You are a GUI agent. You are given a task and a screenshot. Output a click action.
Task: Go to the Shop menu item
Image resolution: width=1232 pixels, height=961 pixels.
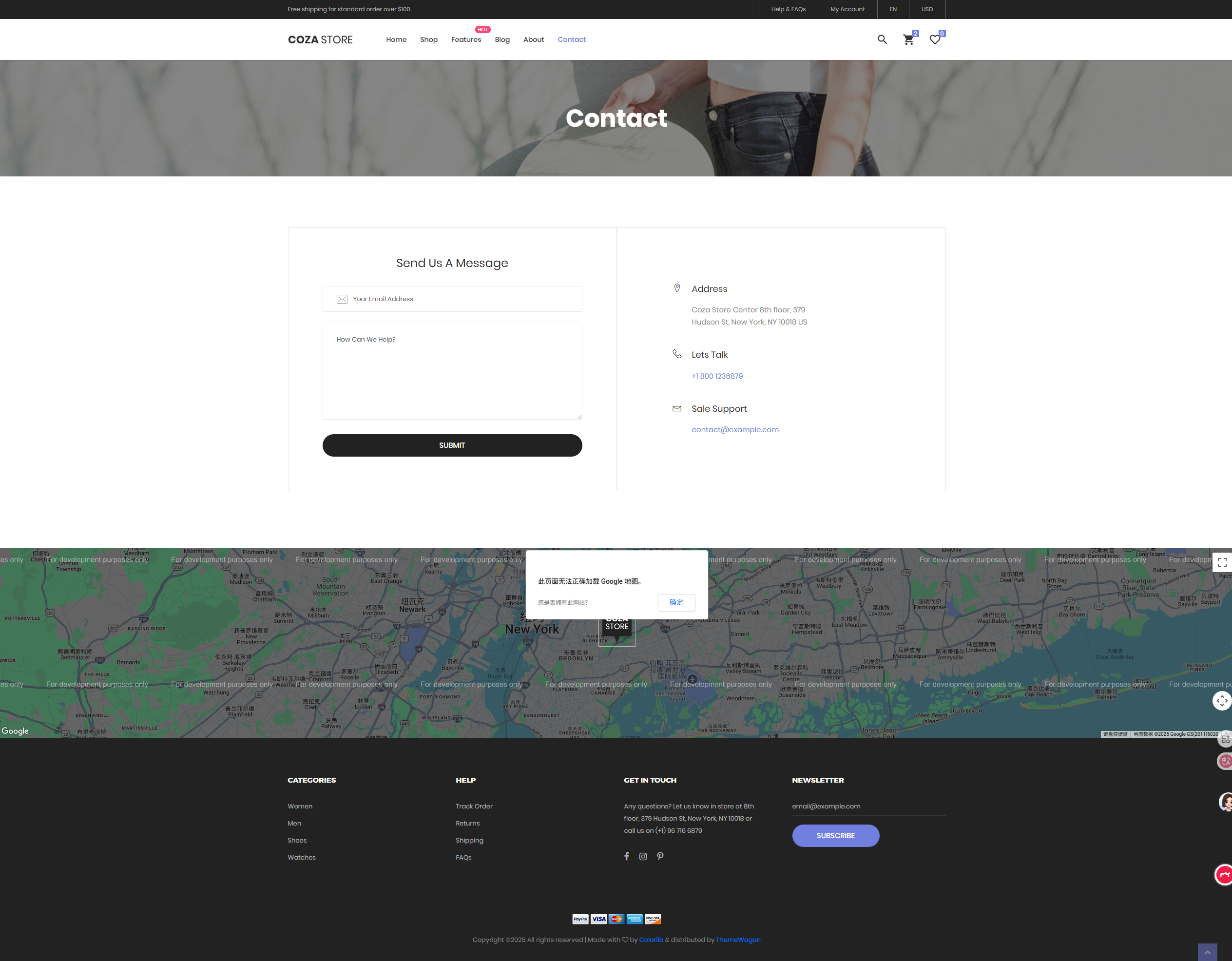[429, 39]
